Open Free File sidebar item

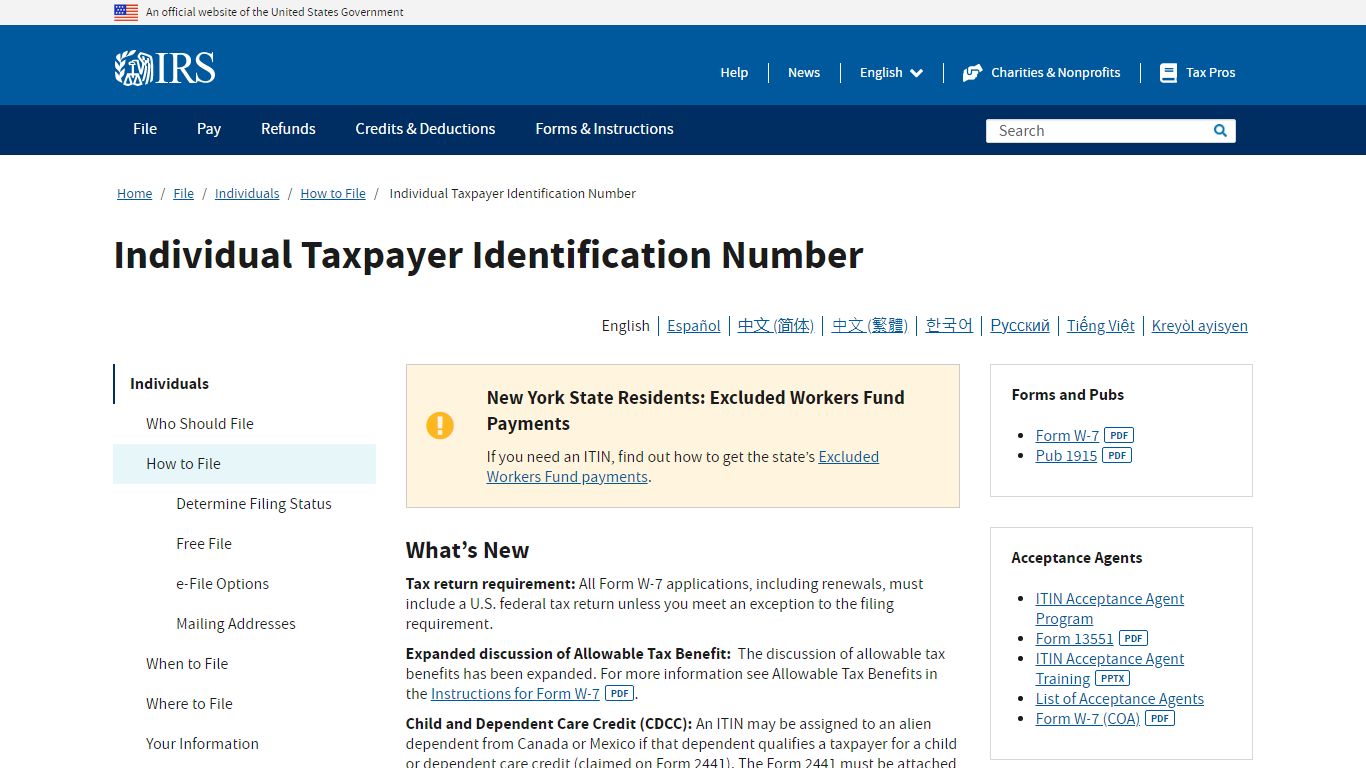pos(204,544)
